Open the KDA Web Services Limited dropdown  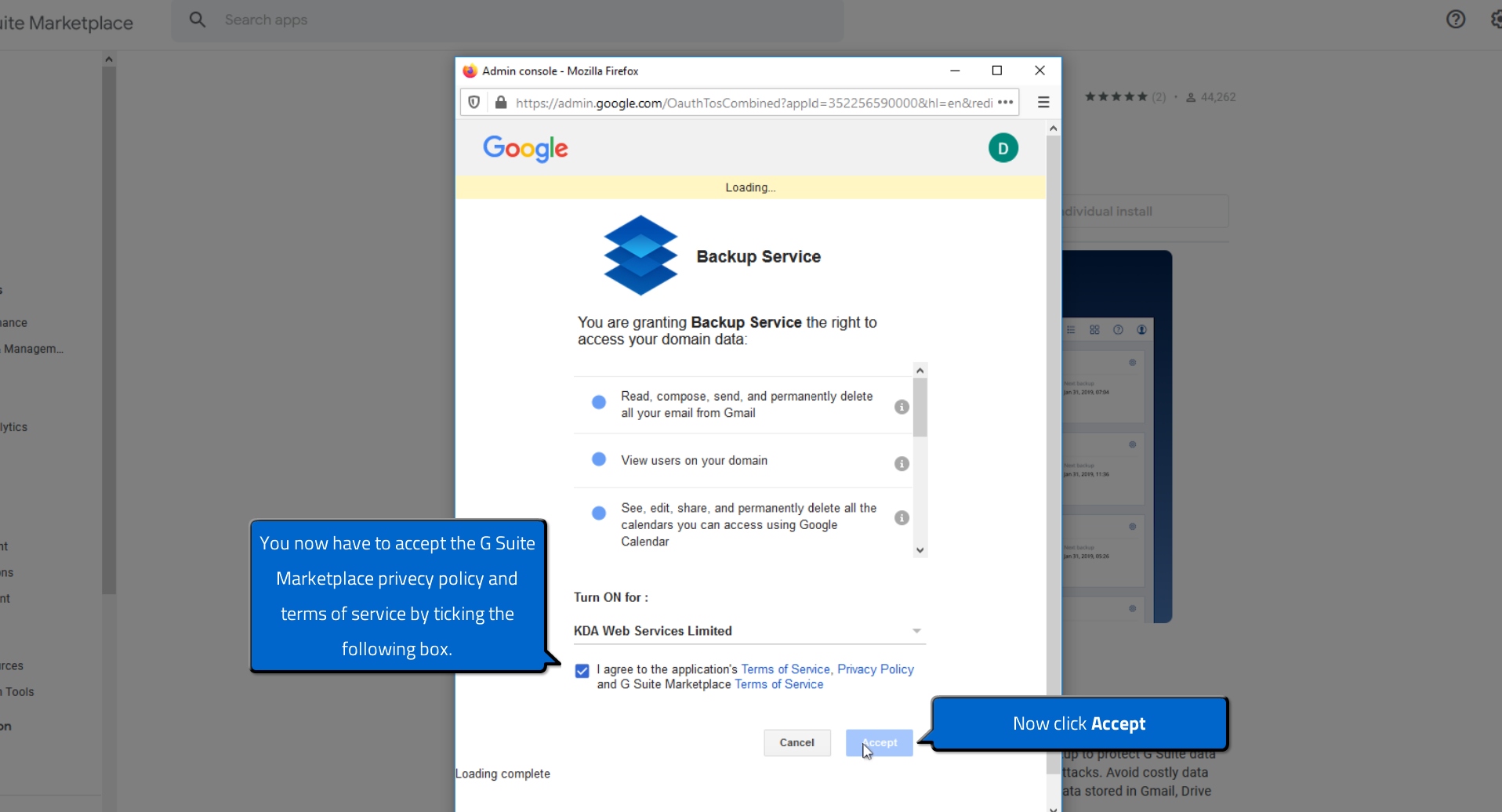[749, 631]
